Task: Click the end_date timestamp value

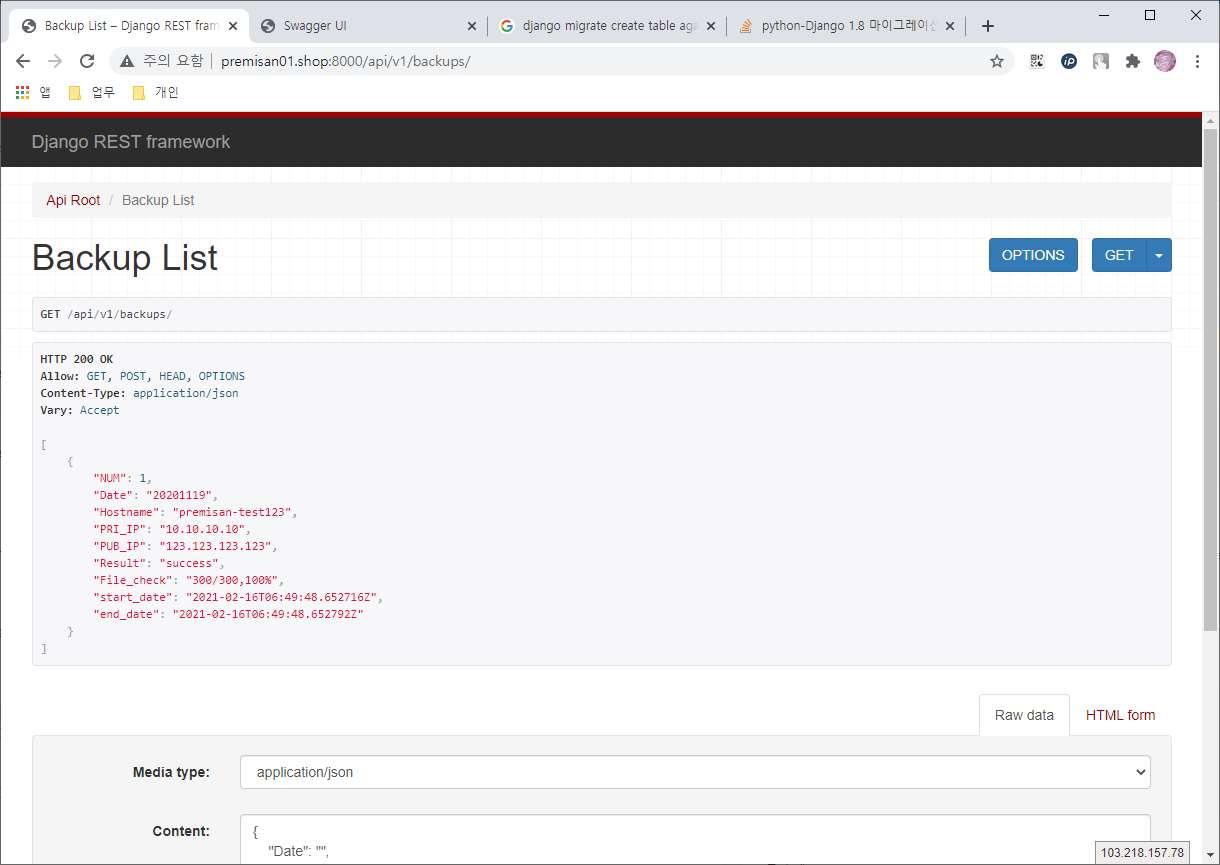Action: click(x=268, y=614)
